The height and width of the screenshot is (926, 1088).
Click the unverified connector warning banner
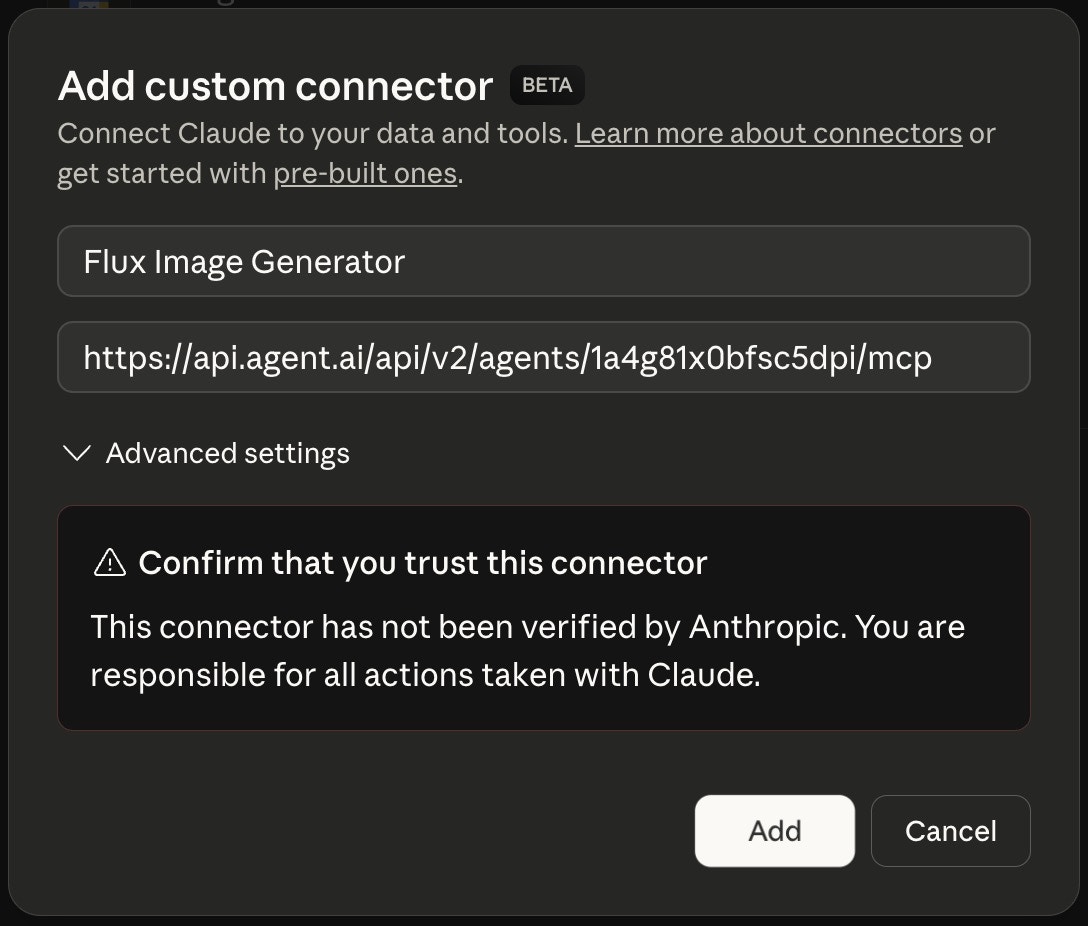[544, 617]
